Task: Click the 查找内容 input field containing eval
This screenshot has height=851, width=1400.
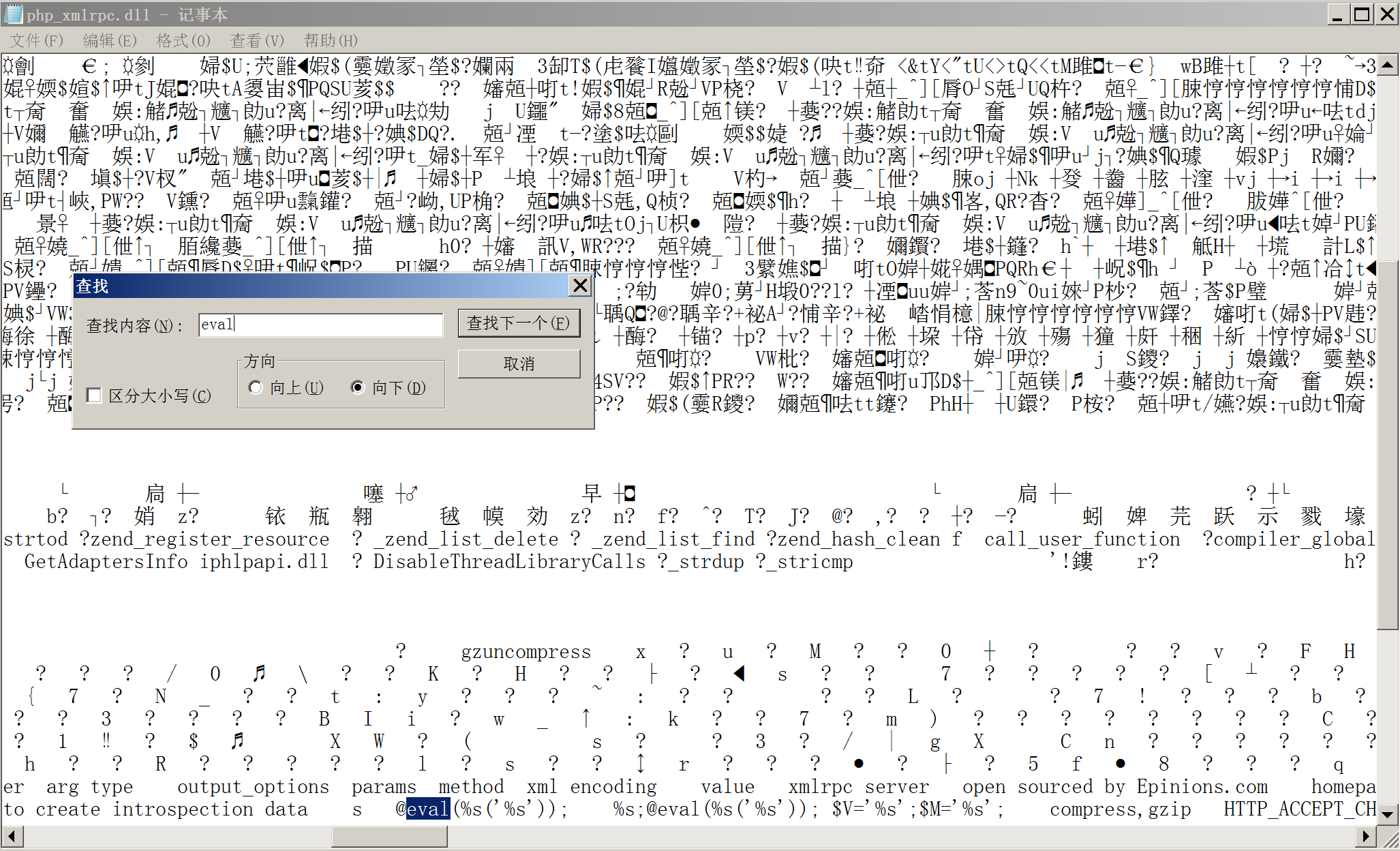Action: coord(321,325)
